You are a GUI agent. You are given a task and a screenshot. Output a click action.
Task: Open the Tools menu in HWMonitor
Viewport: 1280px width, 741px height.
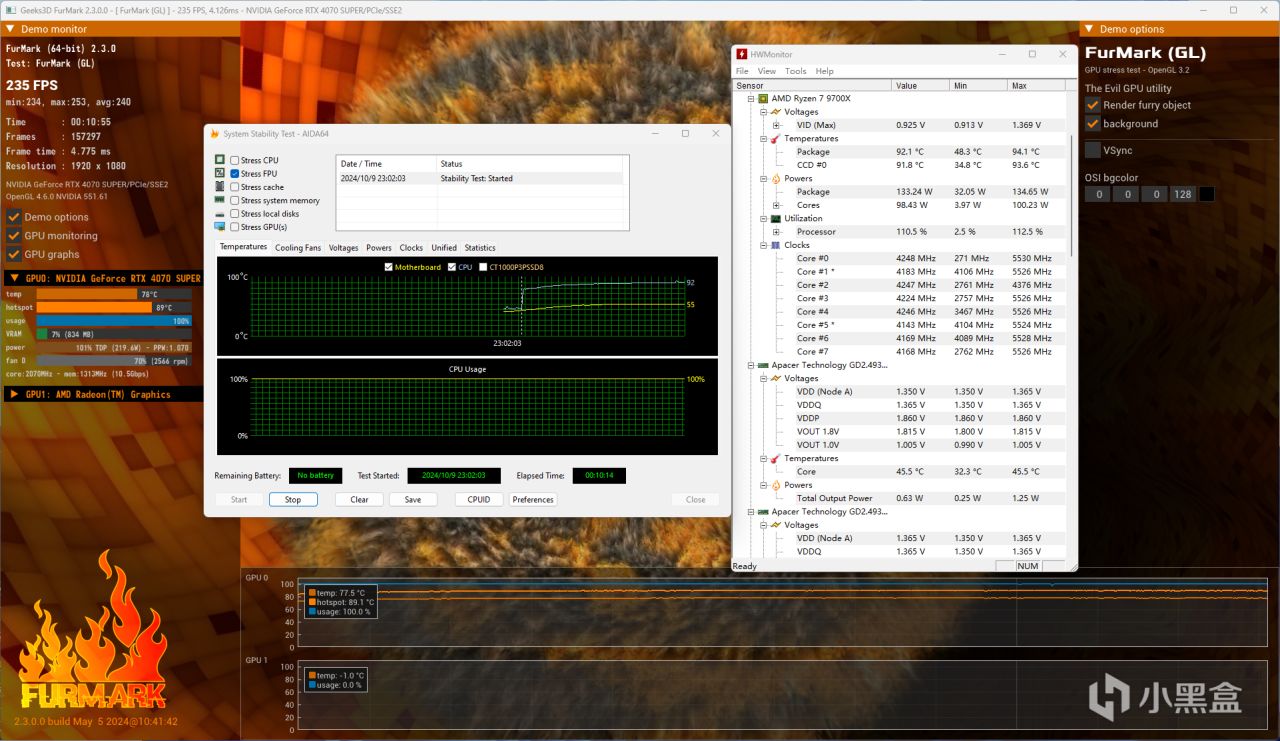[796, 71]
